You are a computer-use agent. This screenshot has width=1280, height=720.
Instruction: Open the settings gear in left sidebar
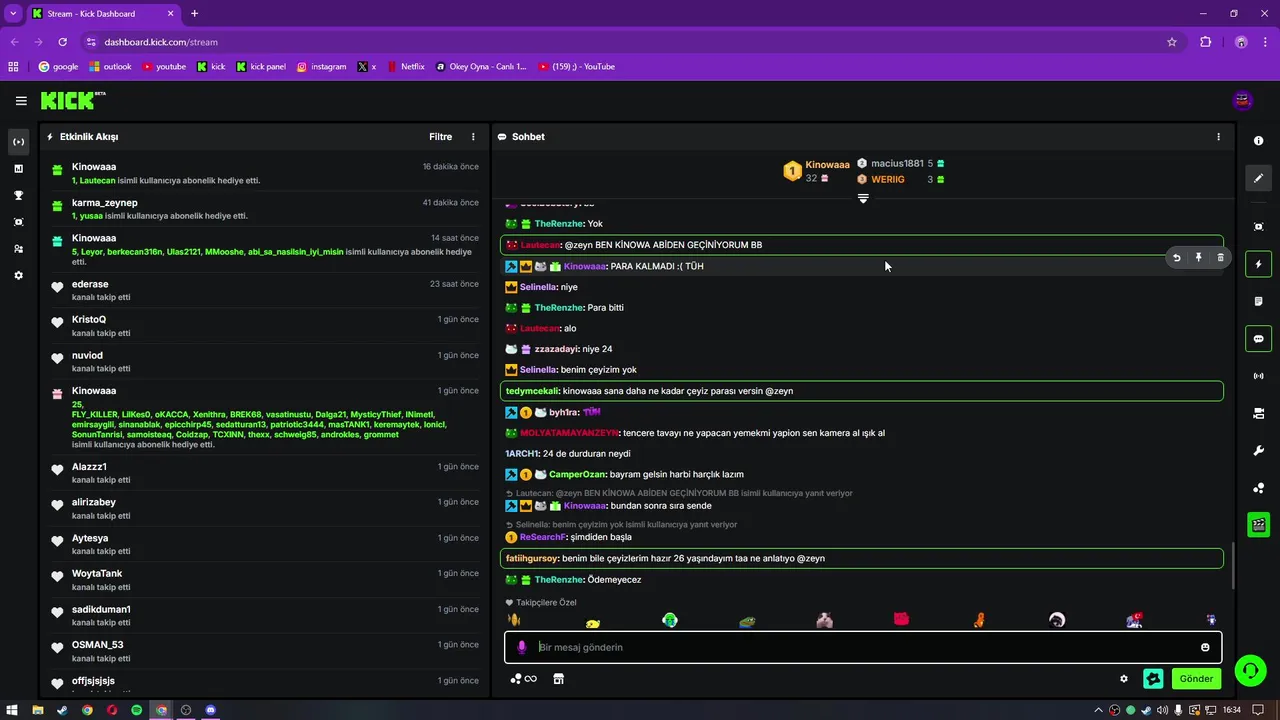(x=18, y=275)
